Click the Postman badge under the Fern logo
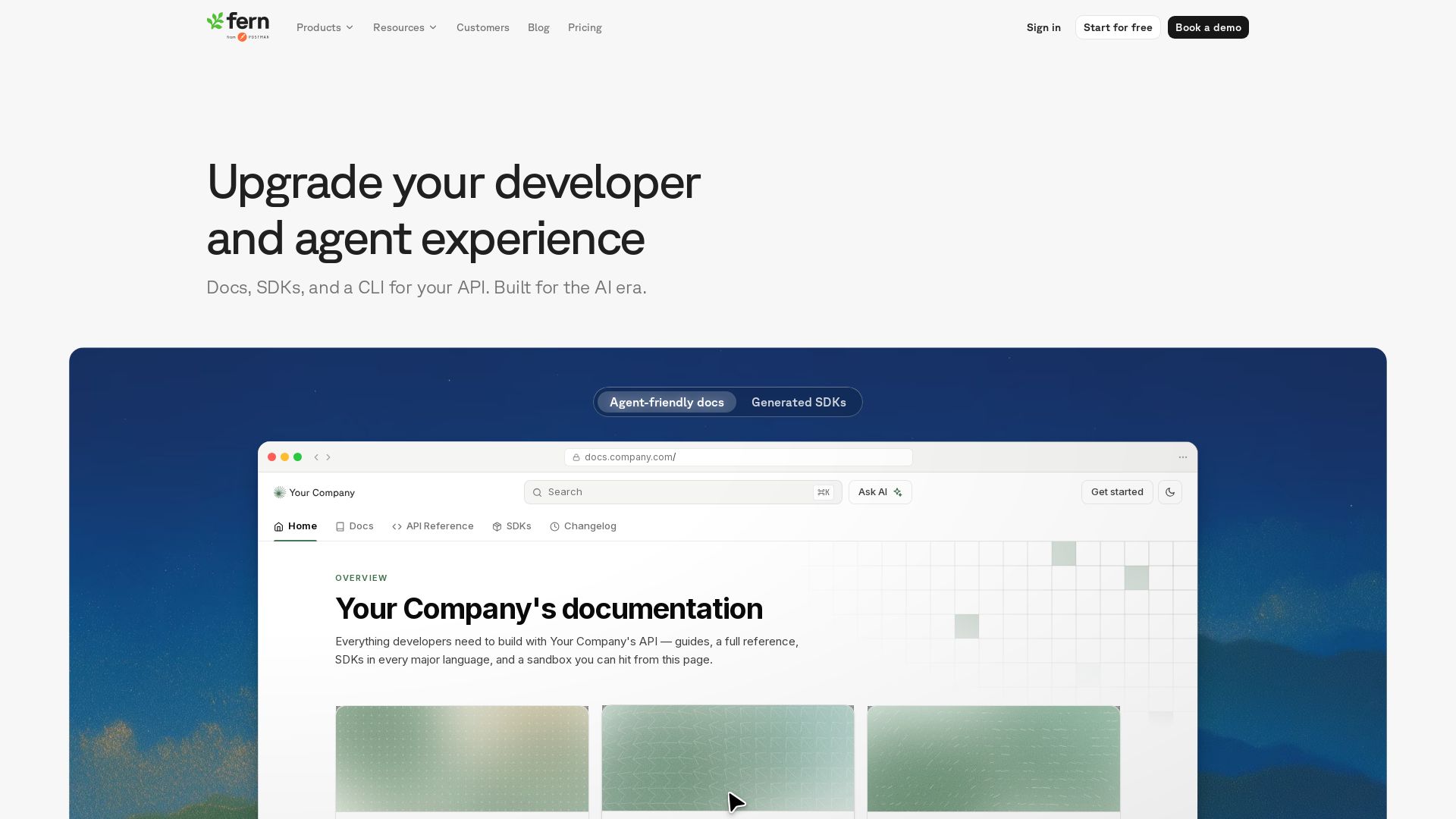 point(248,37)
